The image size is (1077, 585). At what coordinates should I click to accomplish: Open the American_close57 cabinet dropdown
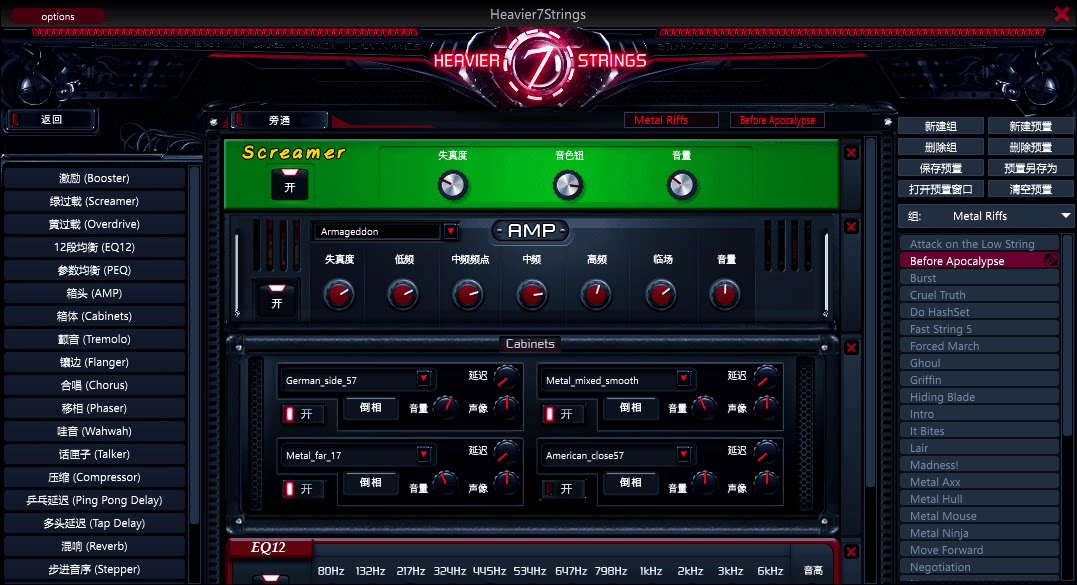[683, 454]
